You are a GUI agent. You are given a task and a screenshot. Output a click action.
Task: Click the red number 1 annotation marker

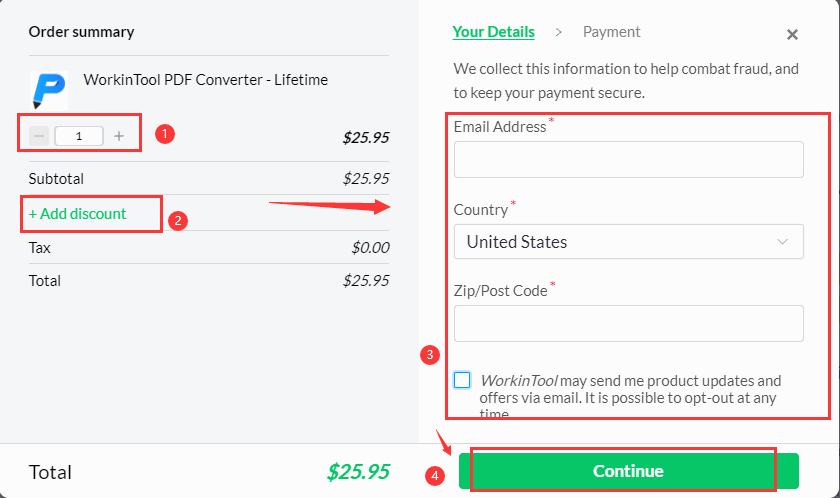[166, 133]
